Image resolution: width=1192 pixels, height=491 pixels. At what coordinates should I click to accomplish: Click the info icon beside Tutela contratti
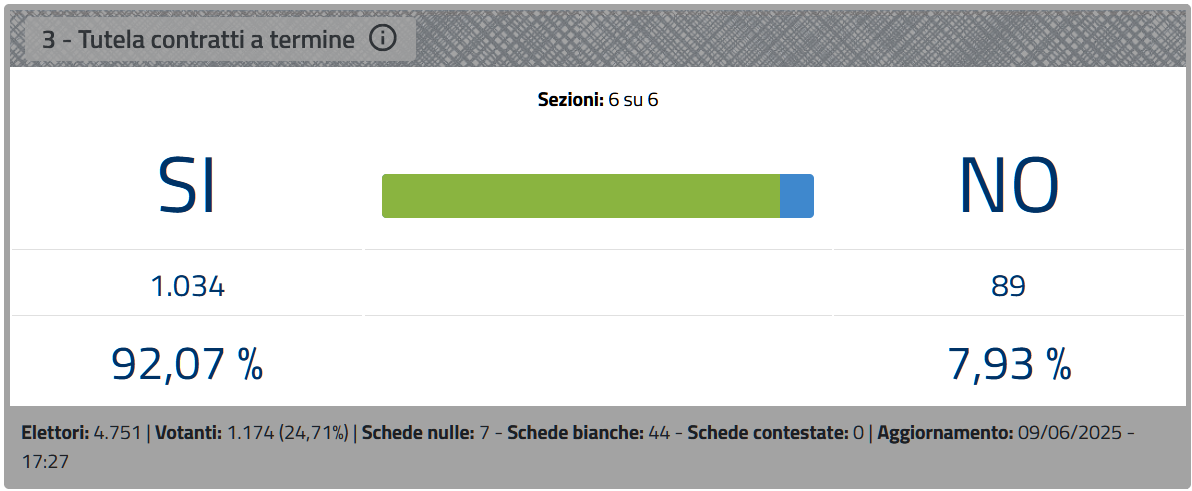click(x=383, y=37)
